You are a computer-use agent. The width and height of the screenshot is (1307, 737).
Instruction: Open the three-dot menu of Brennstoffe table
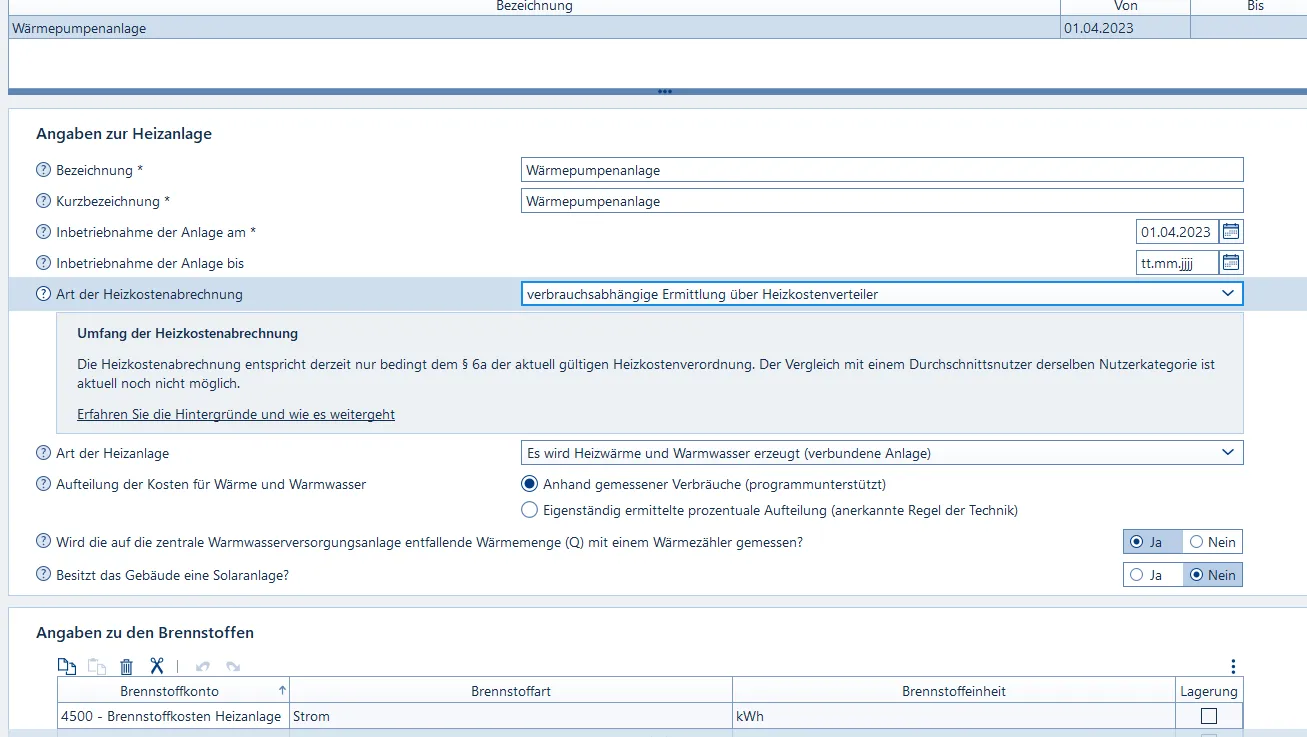pyautogui.click(x=1233, y=667)
